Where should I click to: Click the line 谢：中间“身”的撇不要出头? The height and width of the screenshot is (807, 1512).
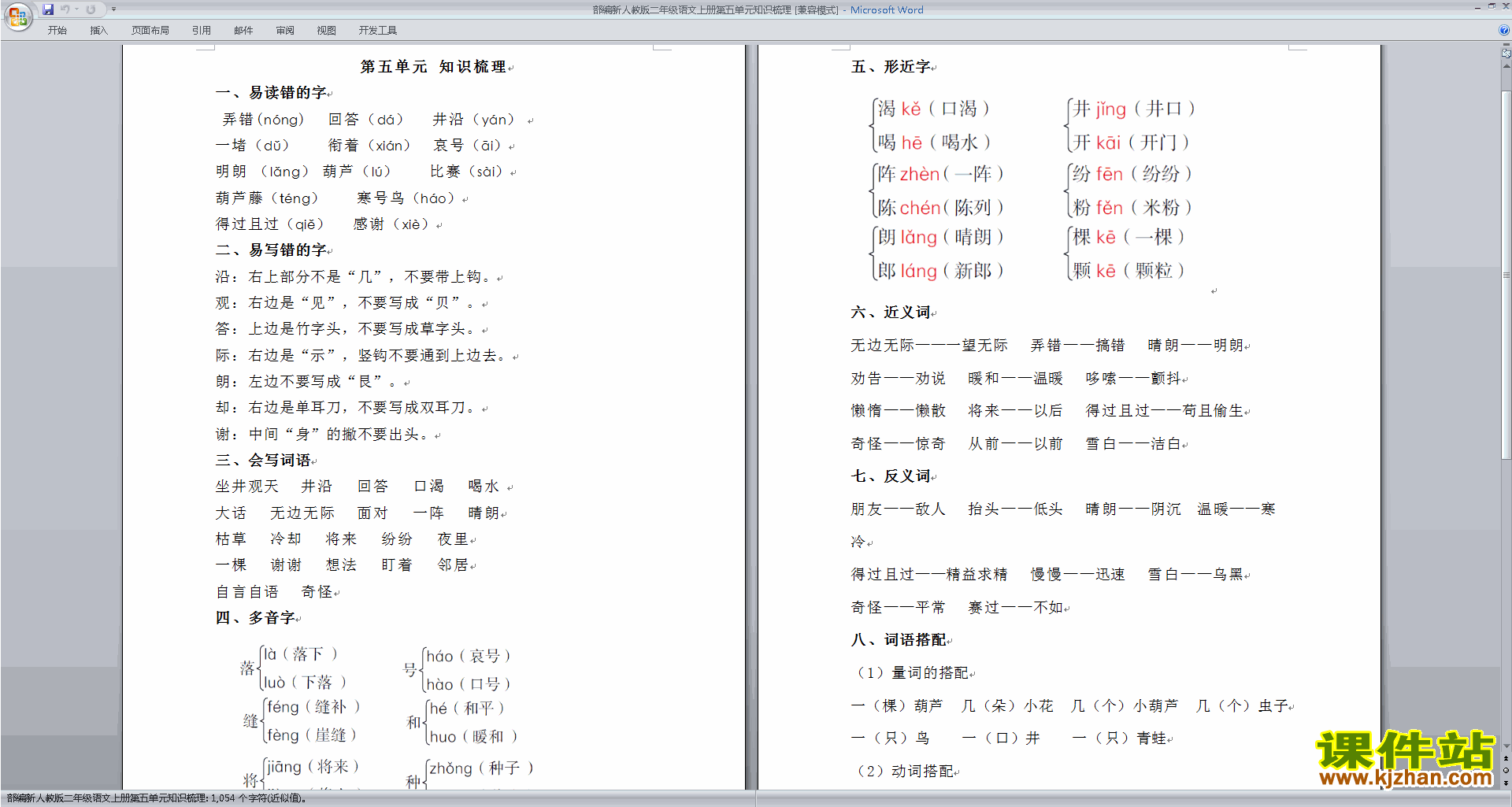pos(322,435)
